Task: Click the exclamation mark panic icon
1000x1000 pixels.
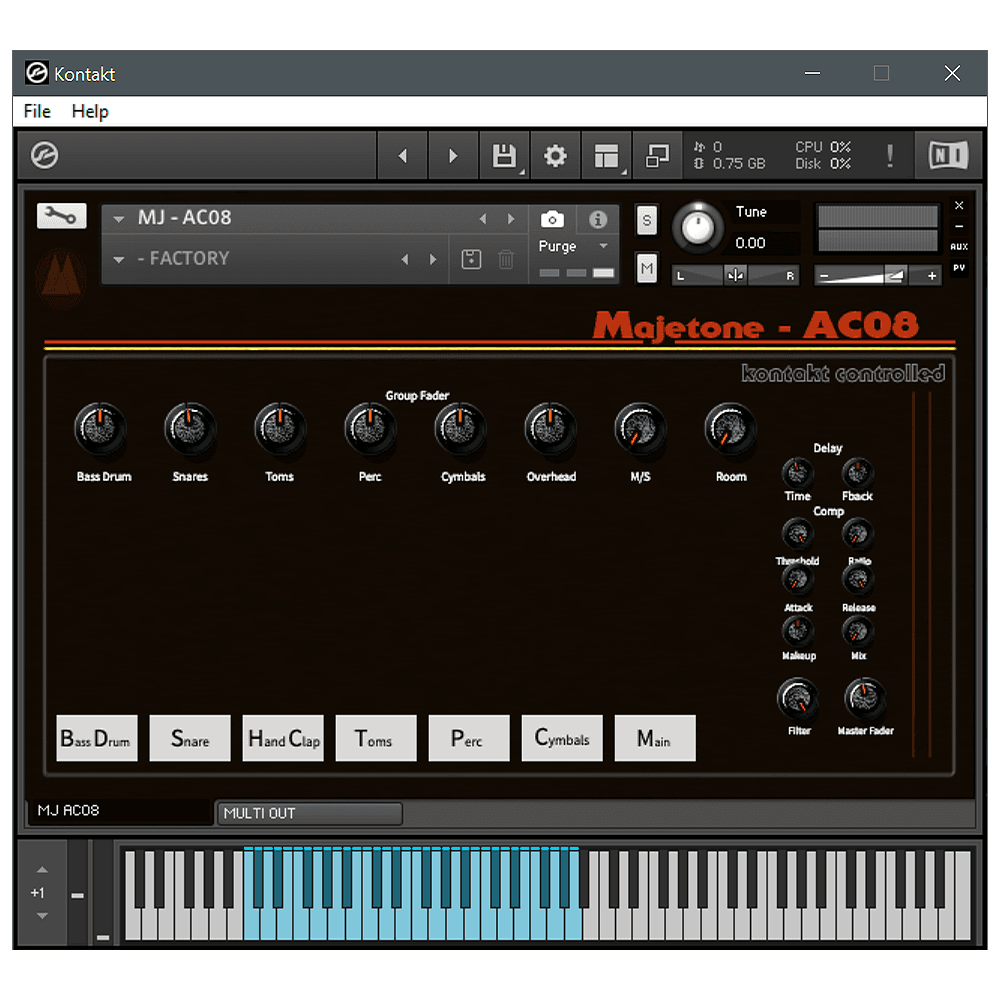Action: coord(889,156)
